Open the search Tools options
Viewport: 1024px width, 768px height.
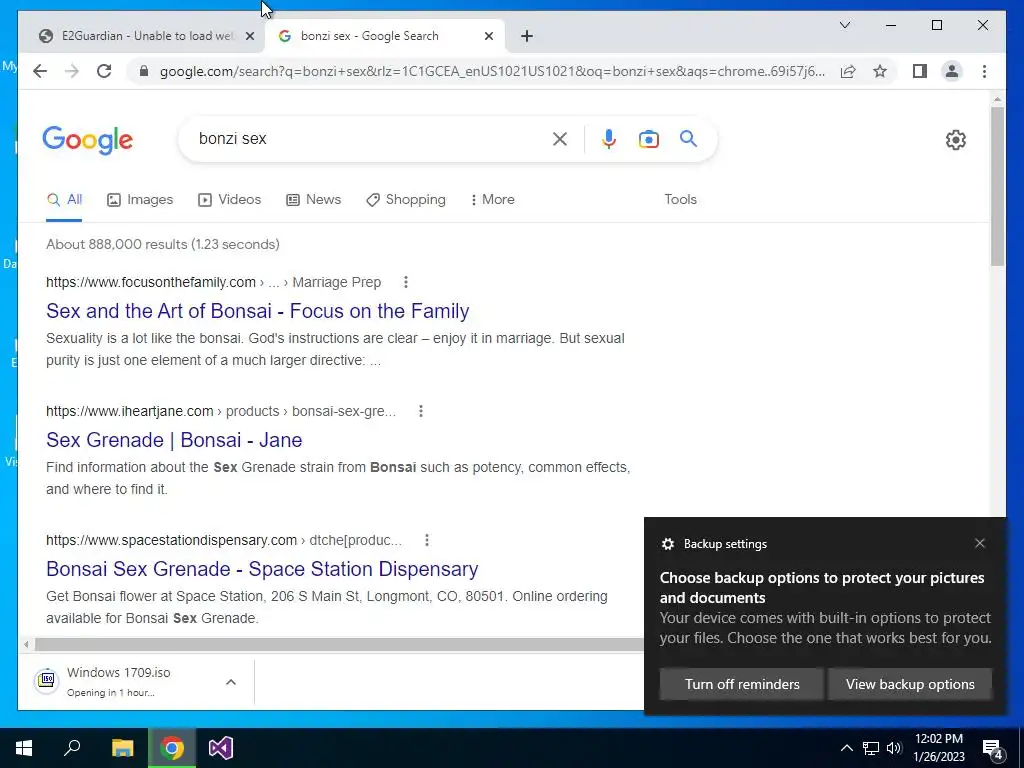(x=680, y=200)
